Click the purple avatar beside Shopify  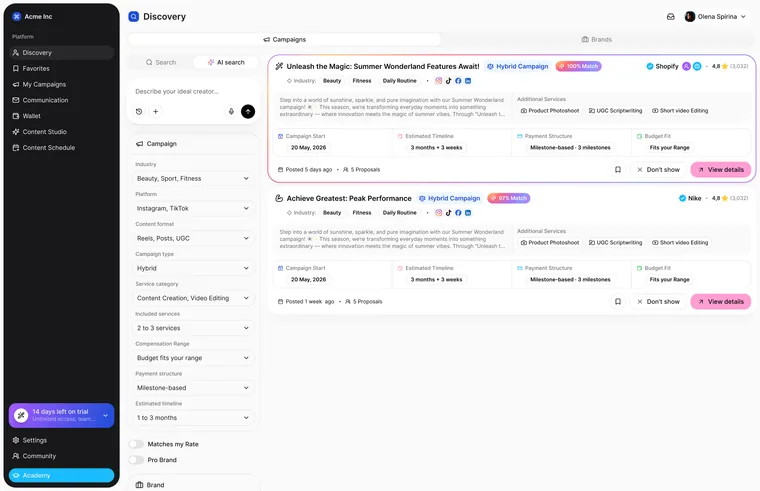tap(686, 66)
